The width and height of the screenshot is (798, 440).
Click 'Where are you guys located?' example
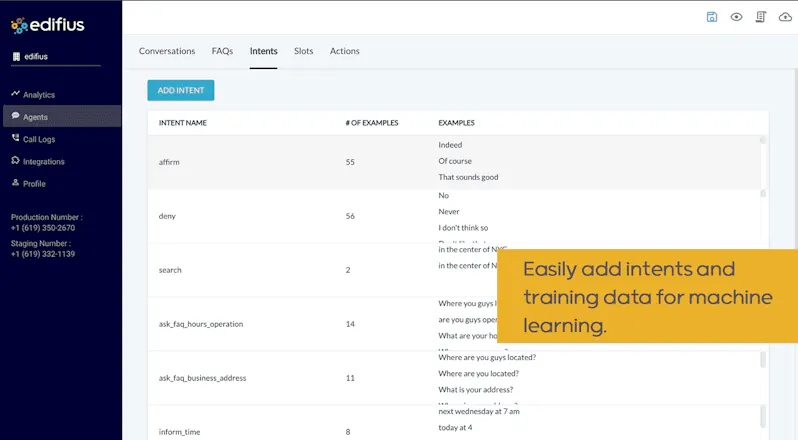487,358
